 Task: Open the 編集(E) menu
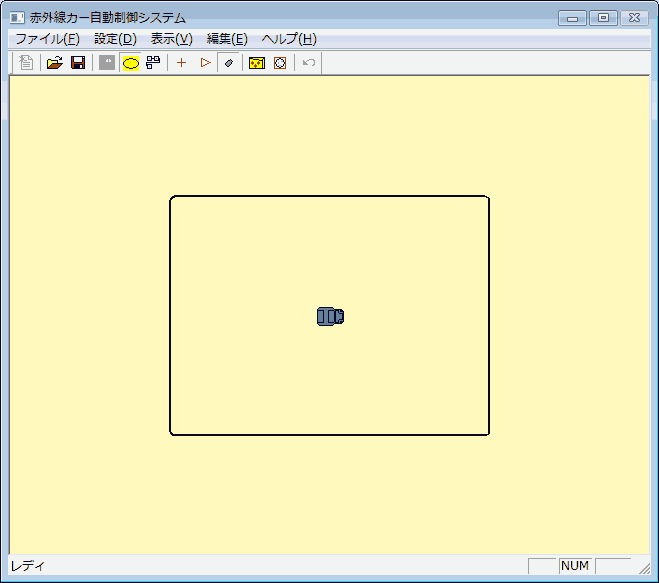[227, 39]
